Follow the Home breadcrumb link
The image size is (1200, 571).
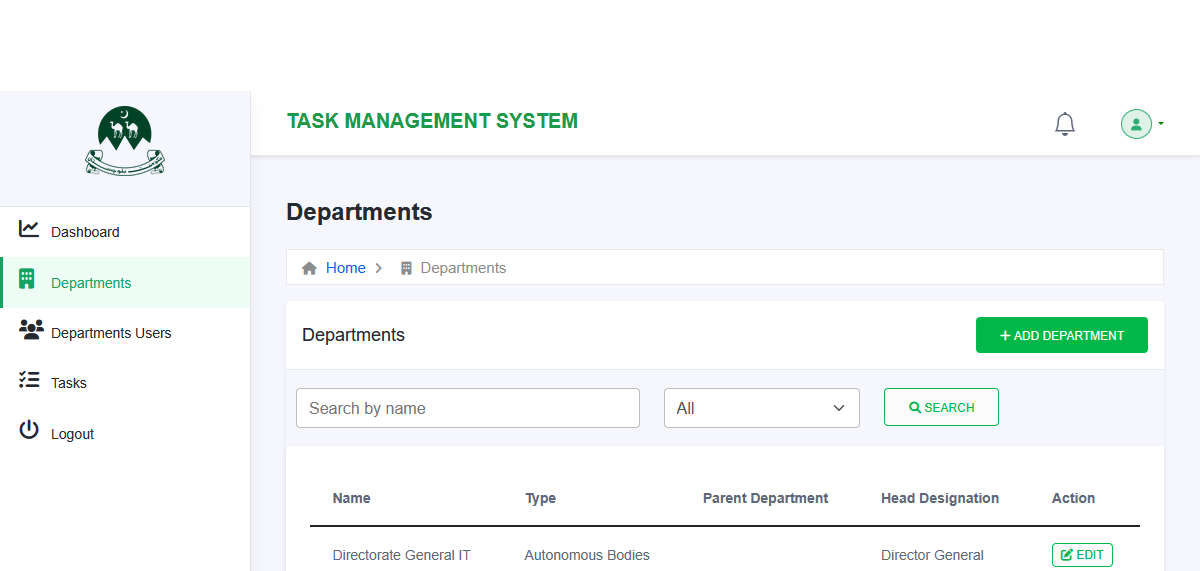point(345,268)
